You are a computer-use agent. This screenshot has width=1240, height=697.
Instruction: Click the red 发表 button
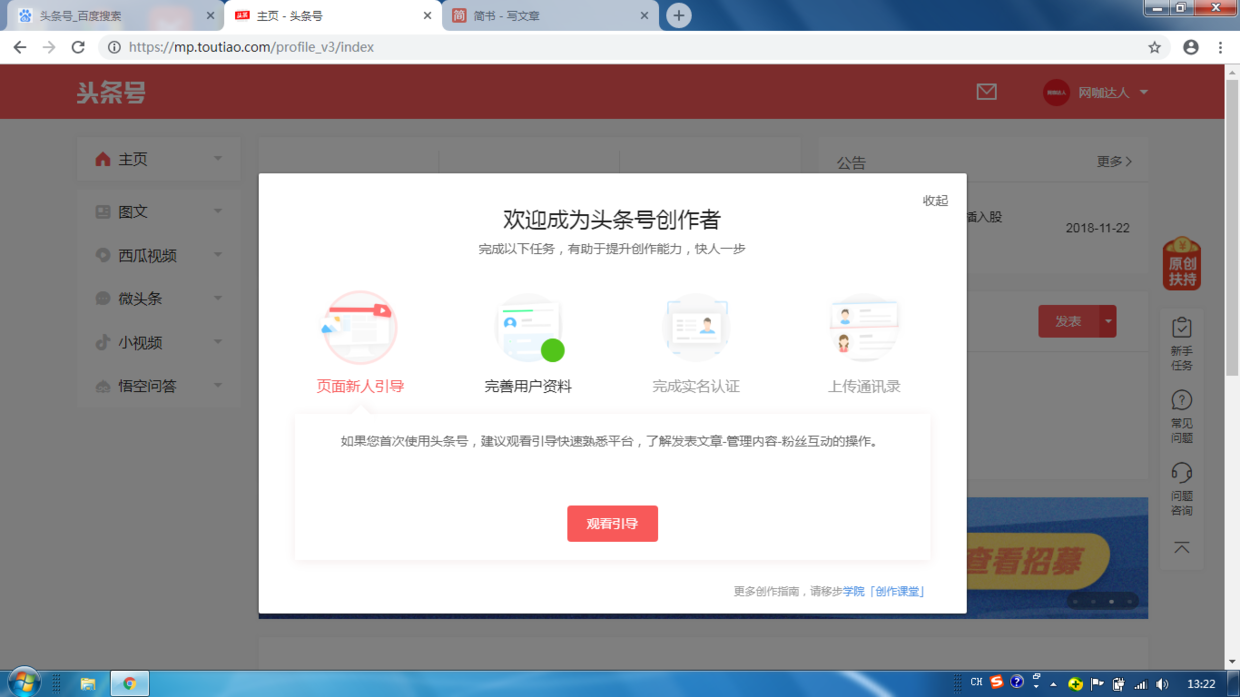point(1068,321)
